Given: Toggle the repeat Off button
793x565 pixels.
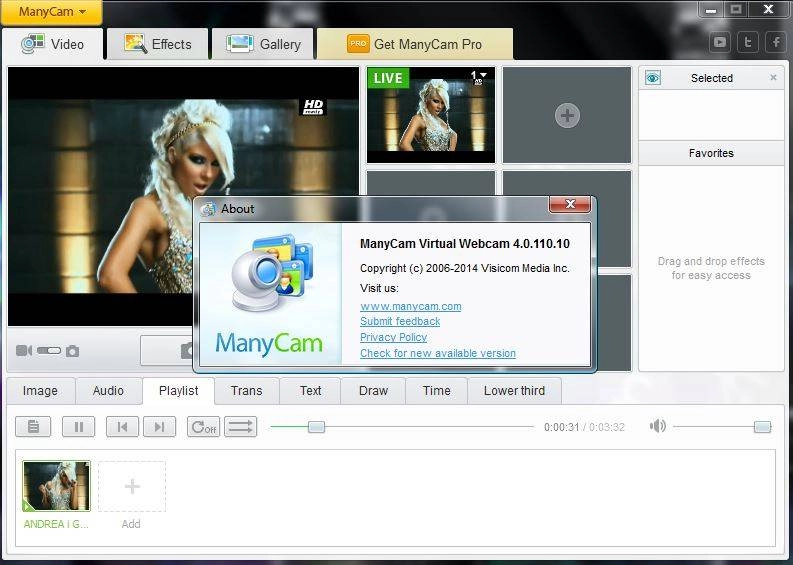Looking at the screenshot, I should point(203,427).
